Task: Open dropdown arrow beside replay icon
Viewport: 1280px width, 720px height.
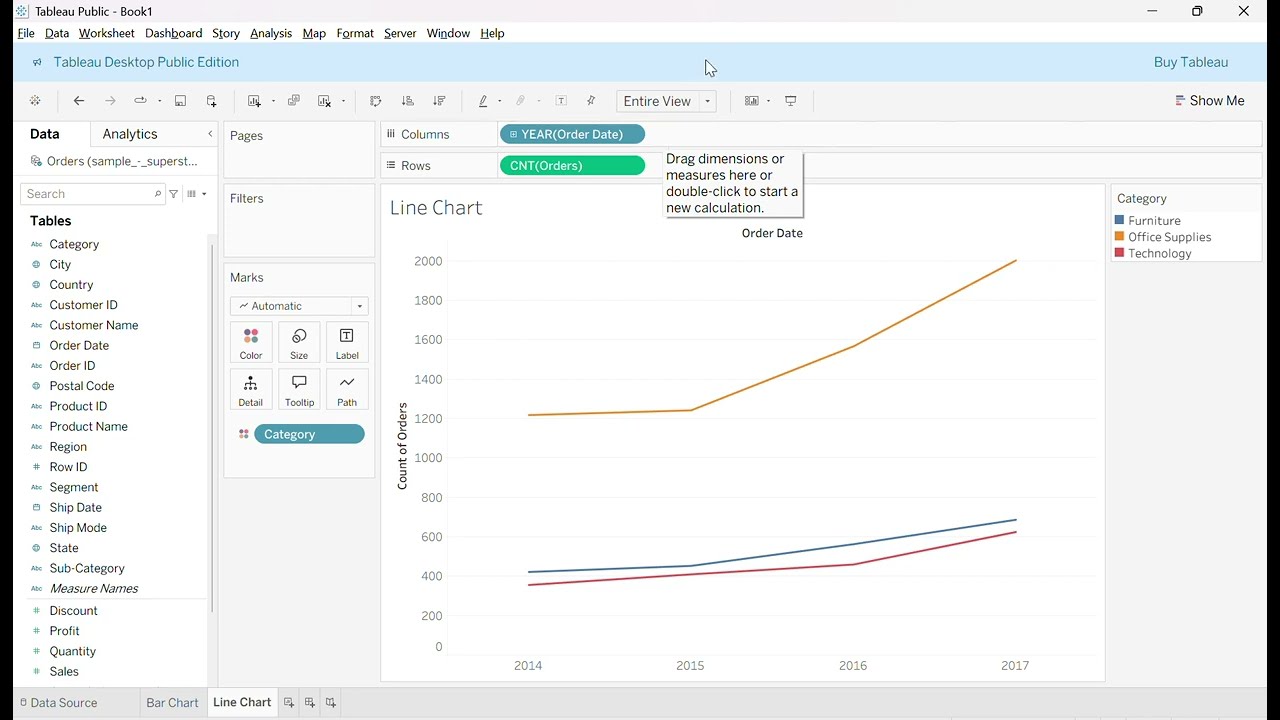Action: point(160,101)
